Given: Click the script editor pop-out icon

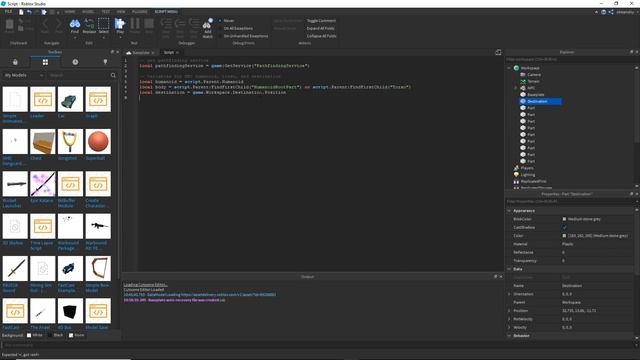Looking at the screenshot, I should [498, 52].
